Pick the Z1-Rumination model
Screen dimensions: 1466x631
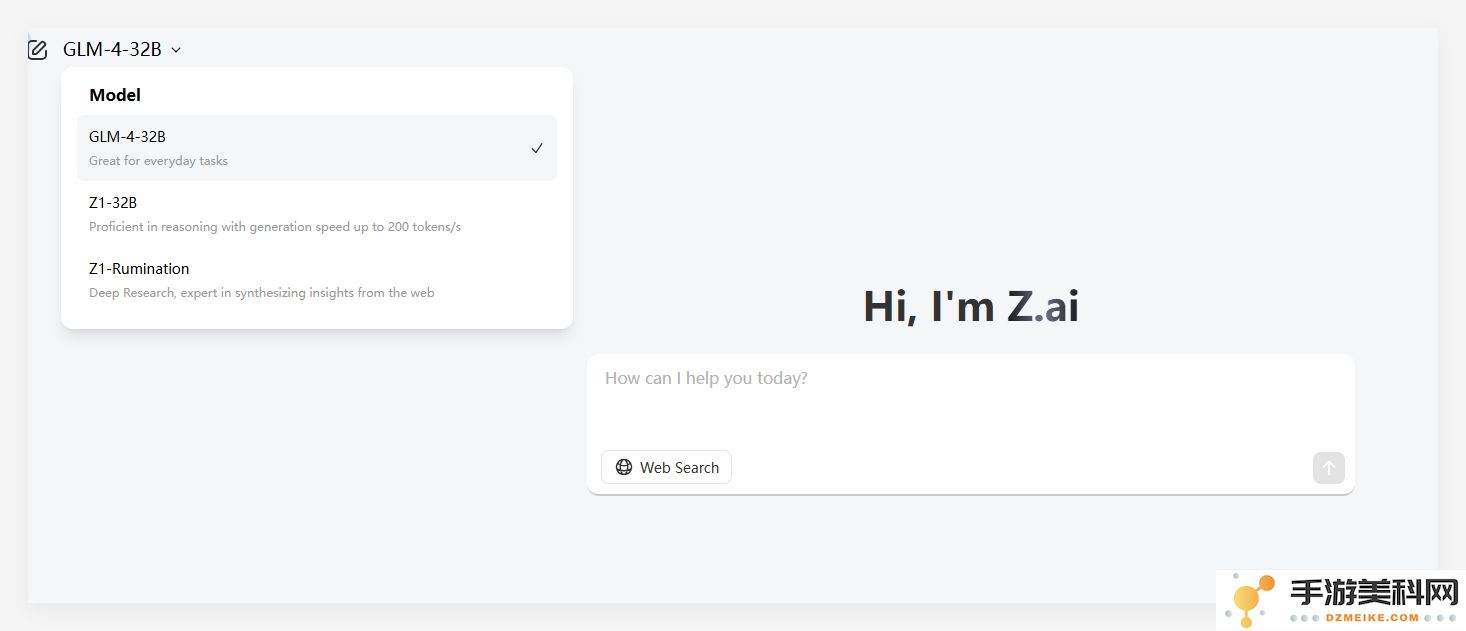pyautogui.click(x=317, y=280)
